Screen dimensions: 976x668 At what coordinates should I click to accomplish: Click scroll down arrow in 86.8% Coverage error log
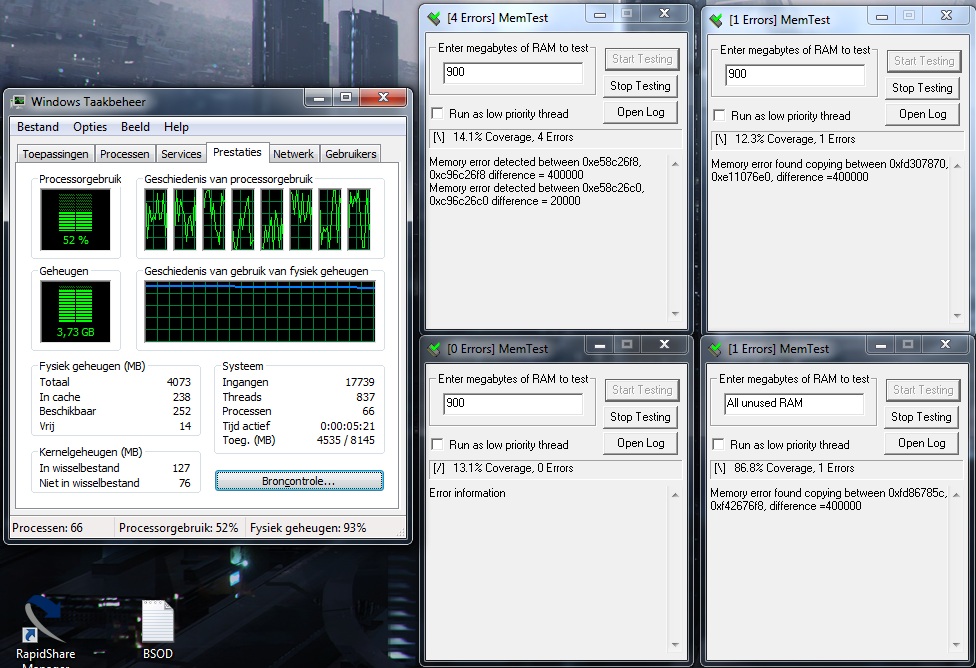[x=956, y=645]
